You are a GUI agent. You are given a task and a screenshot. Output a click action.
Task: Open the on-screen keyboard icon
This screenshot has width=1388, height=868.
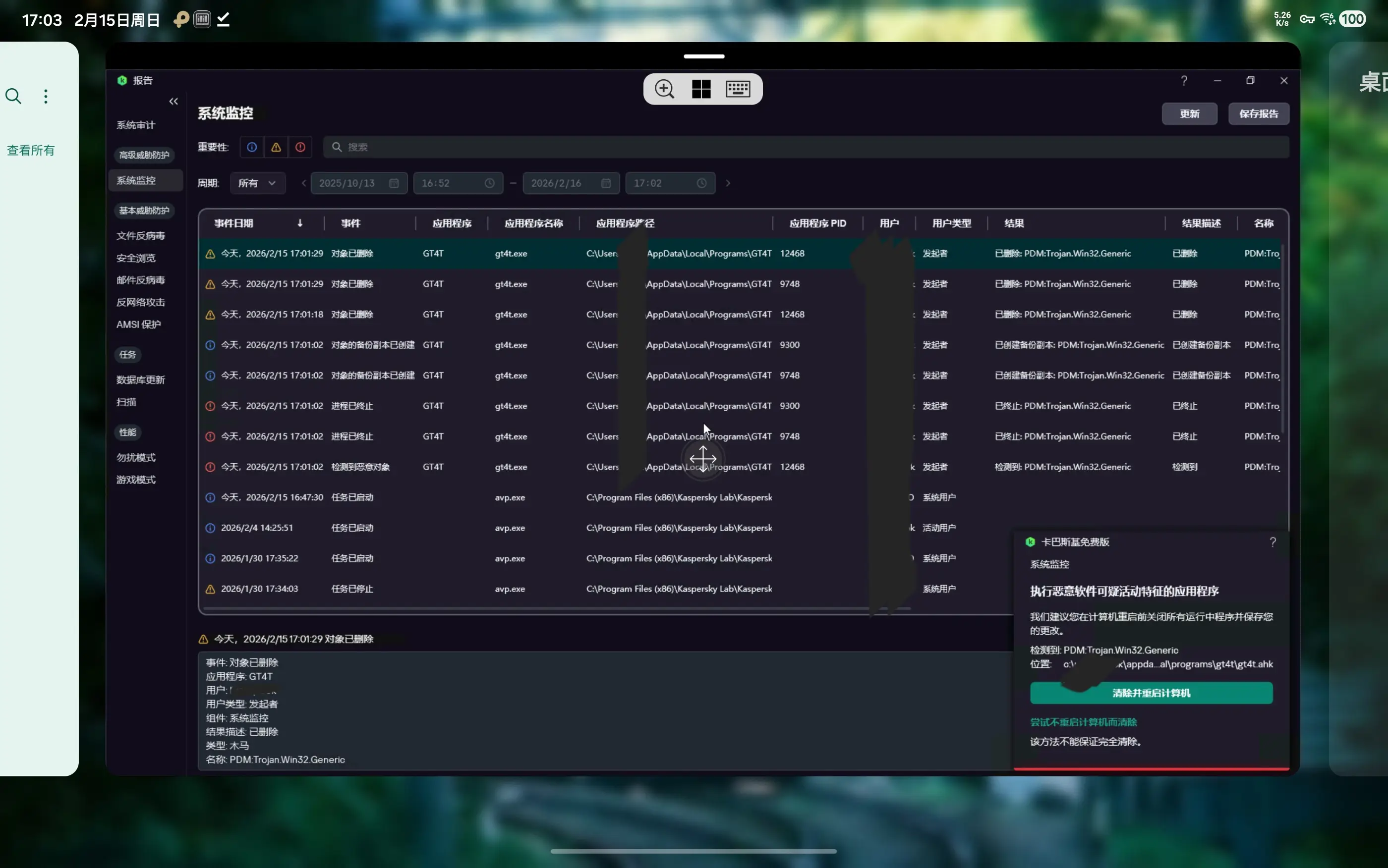tap(738, 89)
